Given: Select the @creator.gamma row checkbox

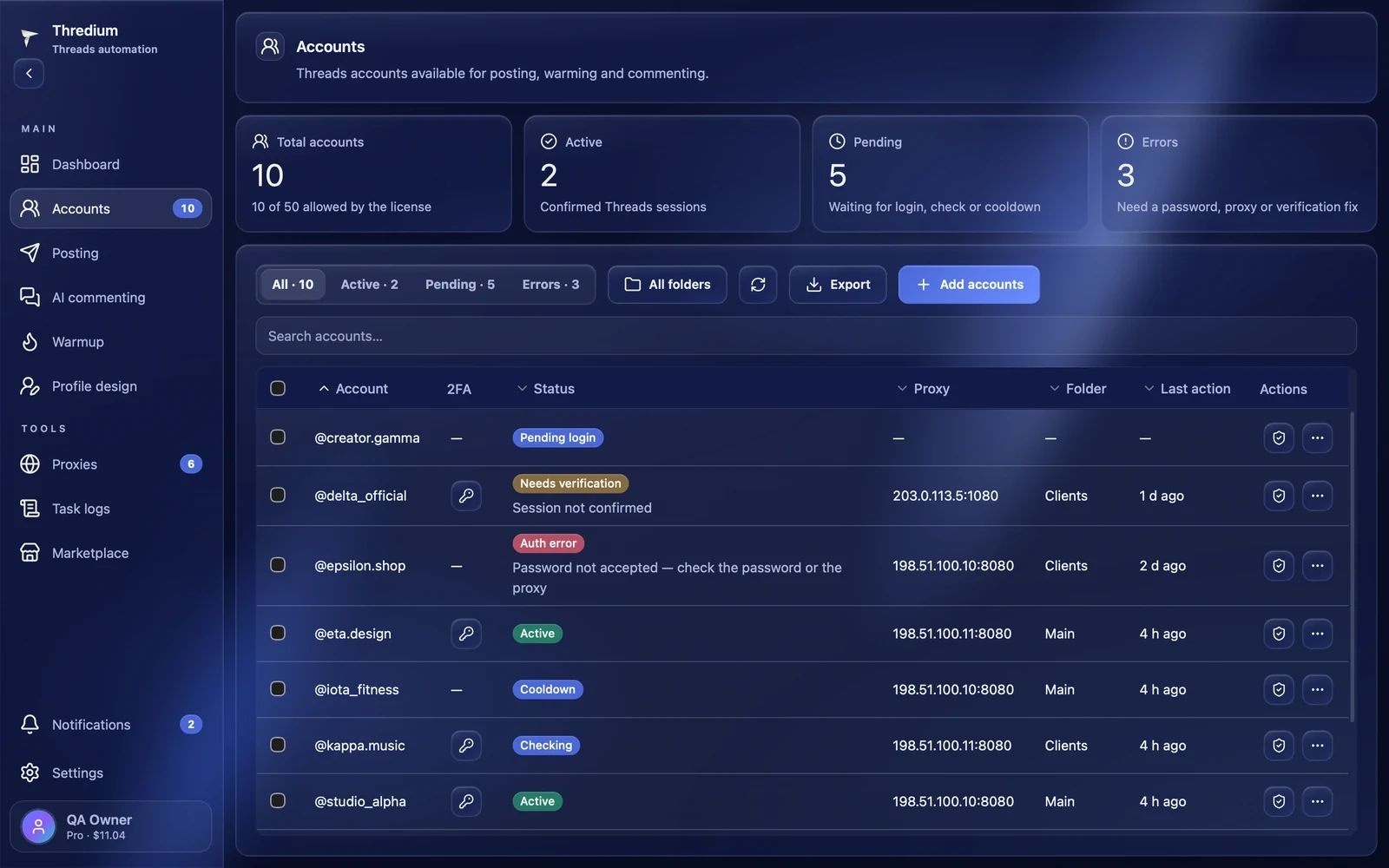Looking at the screenshot, I should click(x=278, y=437).
